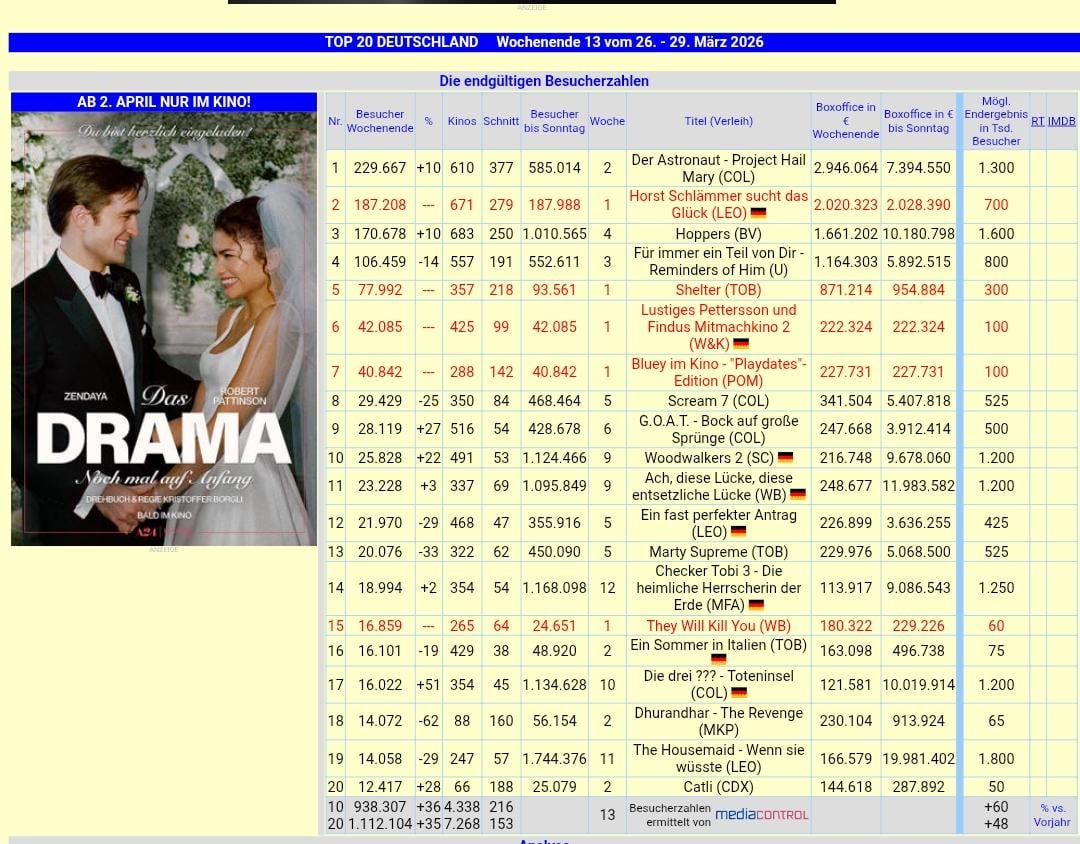Click the media control logo
This screenshot has width=1080, height=844.
(761, 814)
